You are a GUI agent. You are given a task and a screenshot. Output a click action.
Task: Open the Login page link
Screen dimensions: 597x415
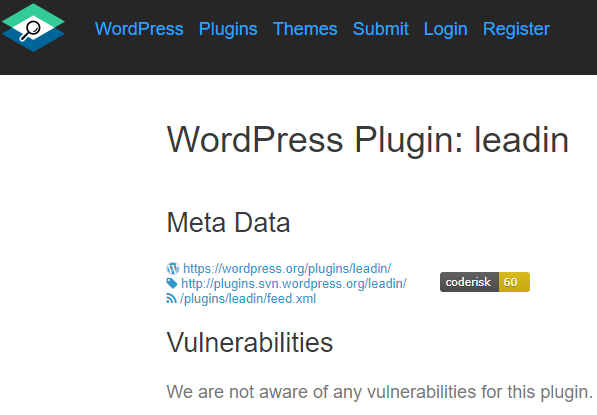click(x=445, y=29)
